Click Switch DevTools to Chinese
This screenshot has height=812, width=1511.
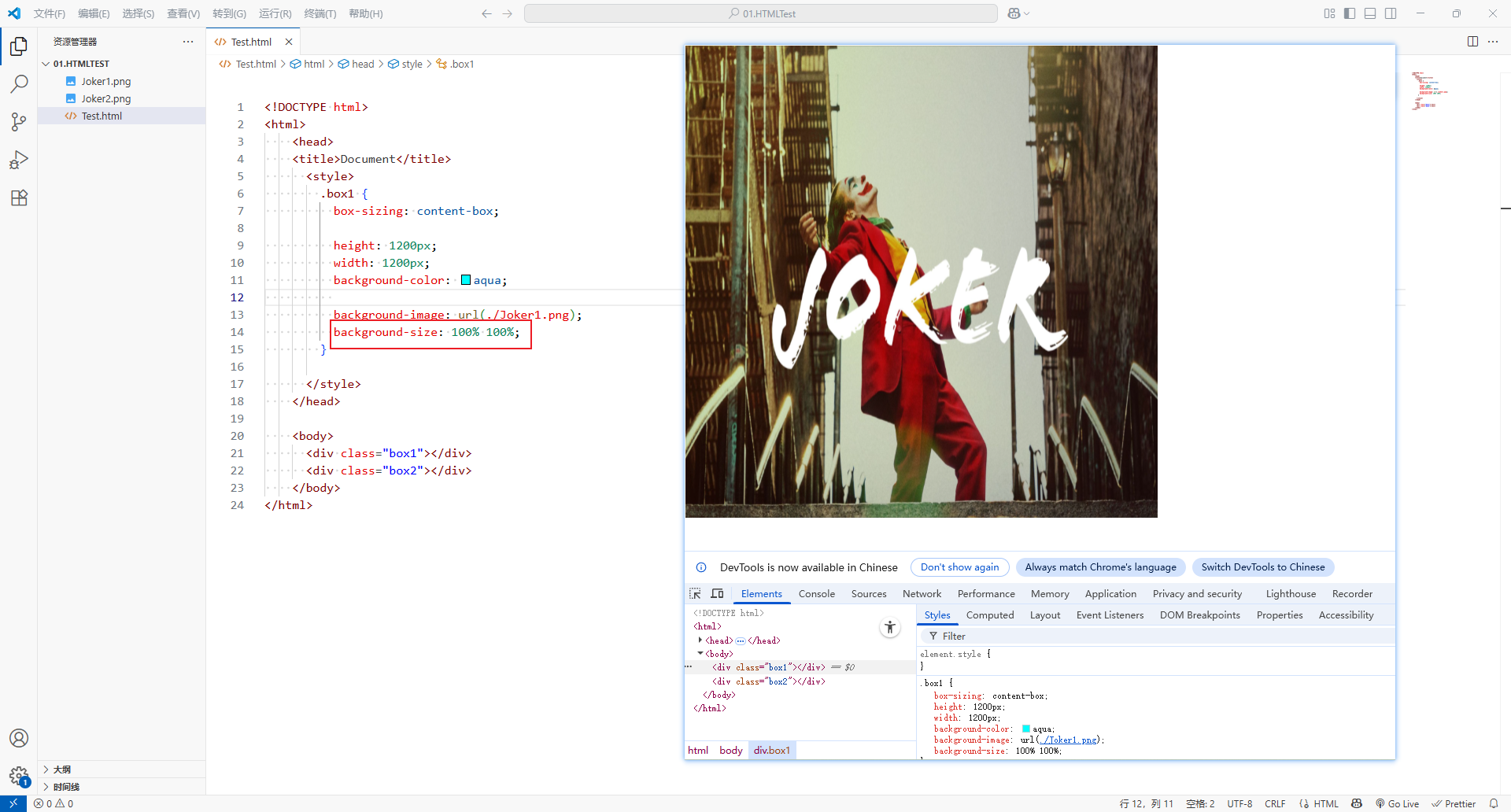(1262, 567)
